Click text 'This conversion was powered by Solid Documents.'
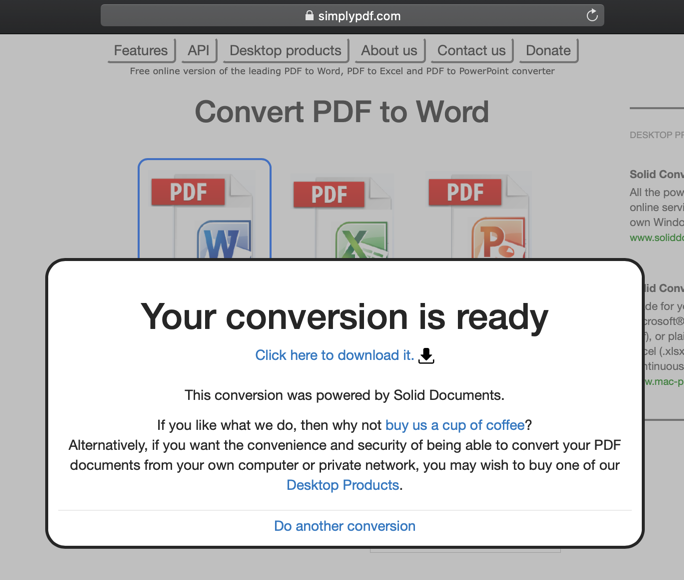684x580 pixels. 345,395
